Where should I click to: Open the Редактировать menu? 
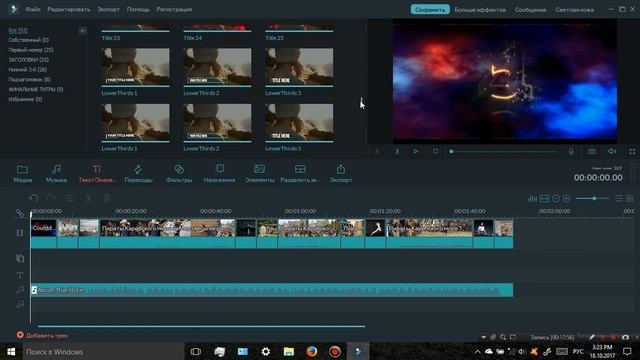click(69, 9)
